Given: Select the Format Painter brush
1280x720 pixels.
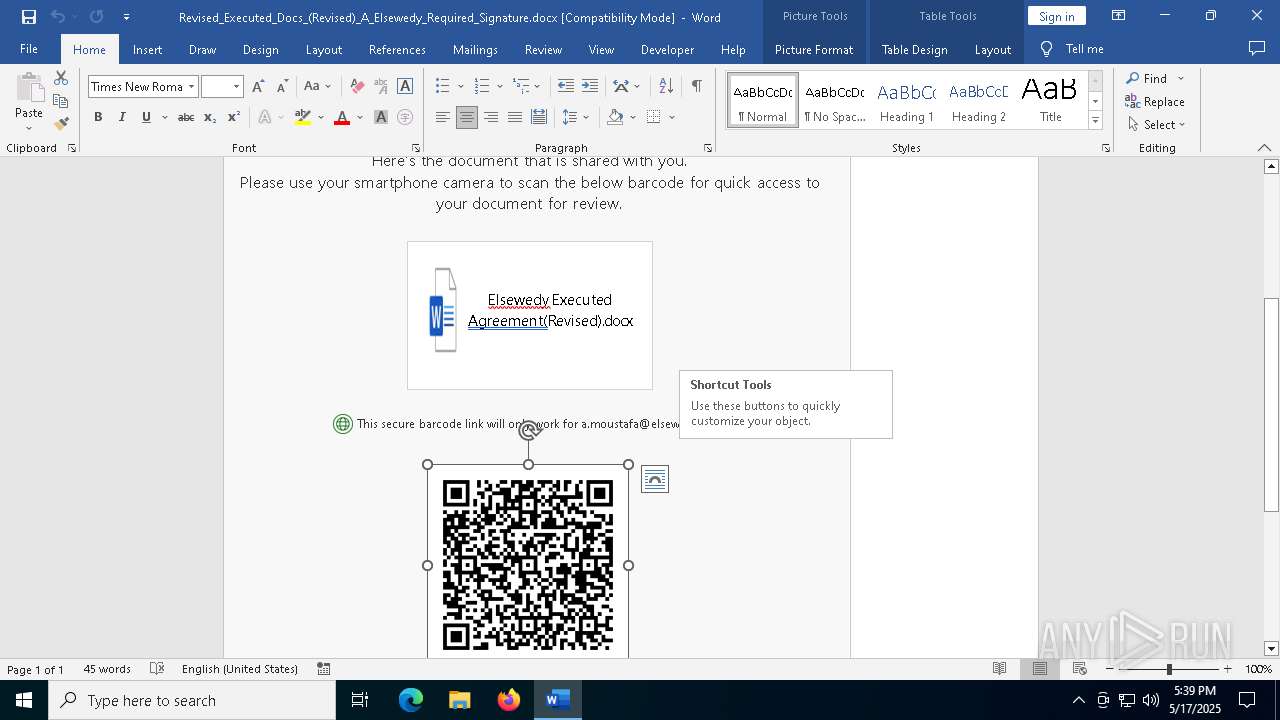Looking at the screenshot, I should coord(61,123).
